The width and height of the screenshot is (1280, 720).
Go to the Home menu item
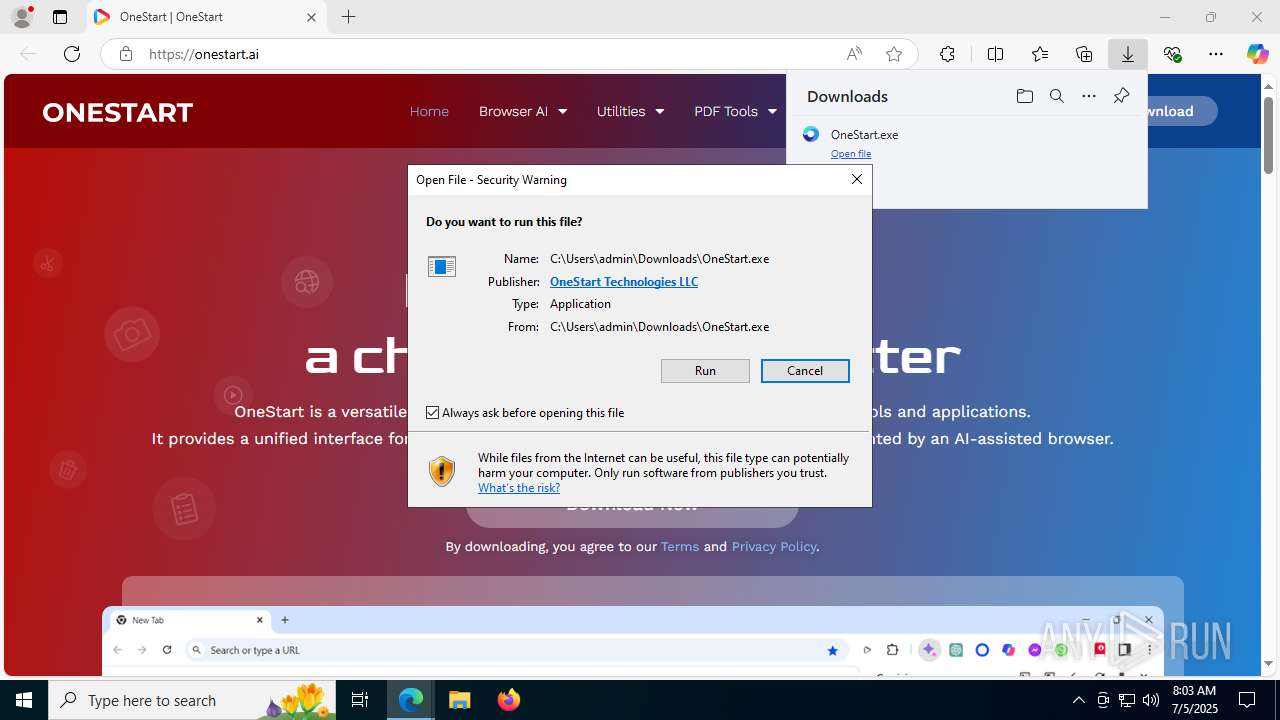point(429,111)
